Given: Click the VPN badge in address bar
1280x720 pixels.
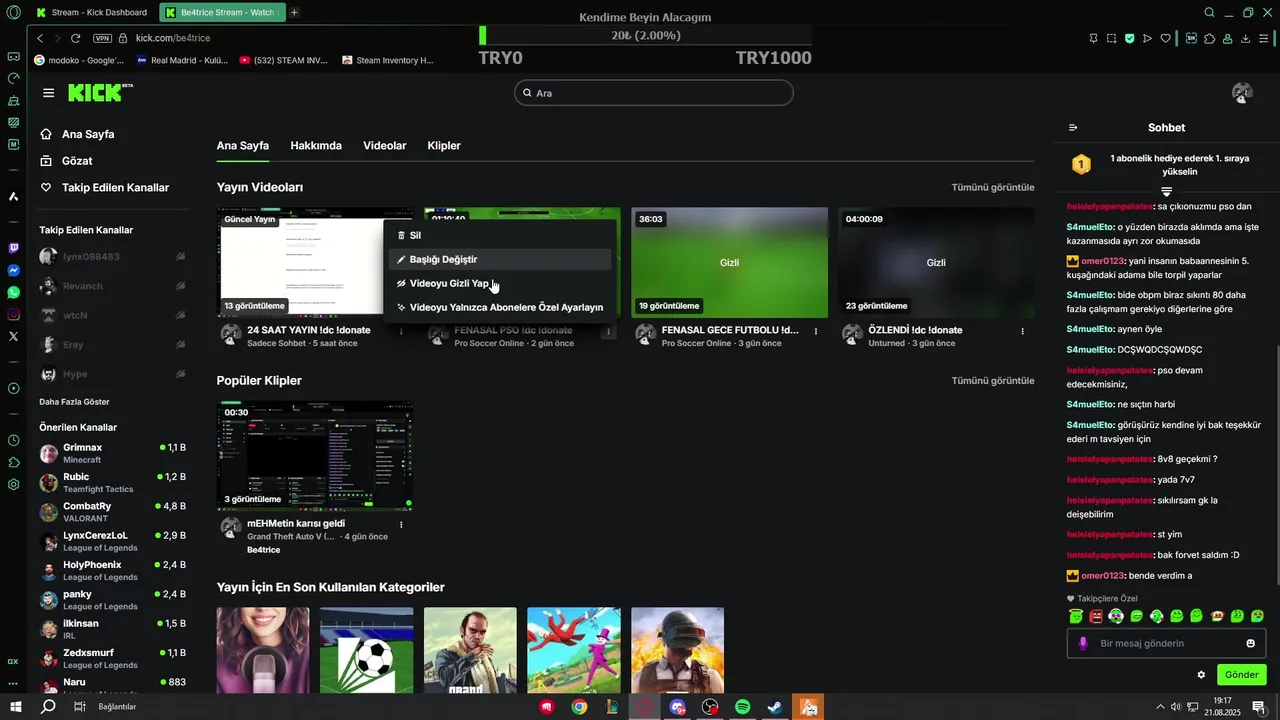Looking at the screenshot, I should click(102, 38).
